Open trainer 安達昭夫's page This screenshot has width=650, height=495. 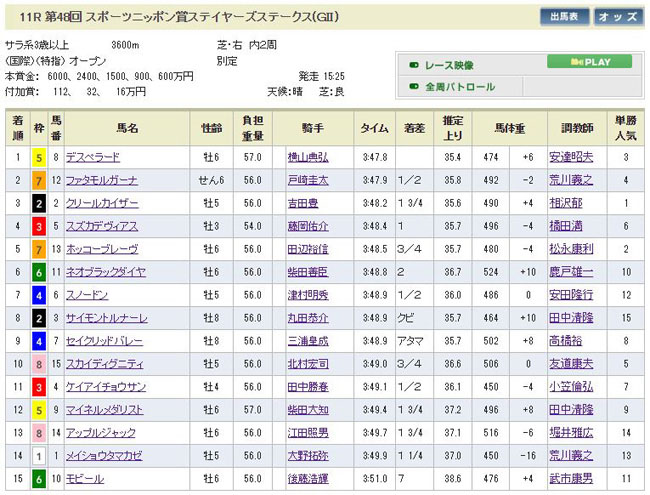coord(570,157)
